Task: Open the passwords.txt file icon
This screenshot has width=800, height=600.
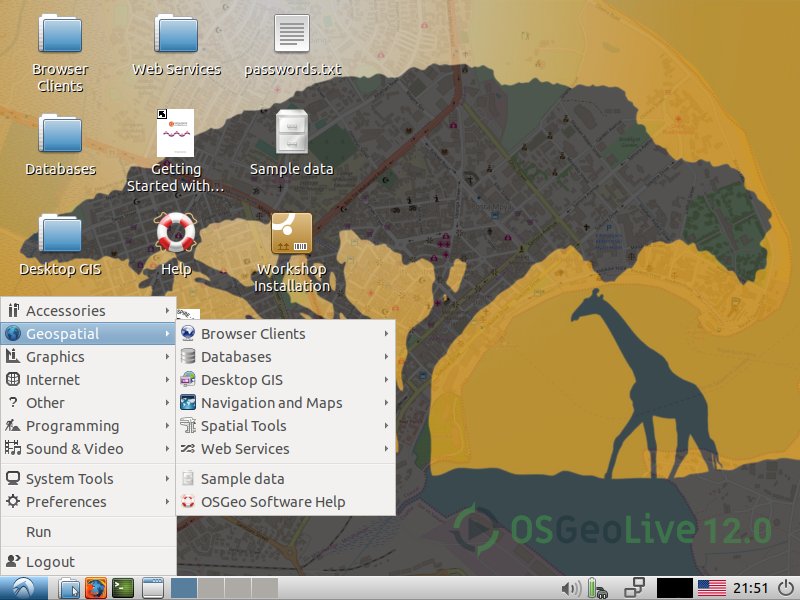Action: [x=292, y=34]
